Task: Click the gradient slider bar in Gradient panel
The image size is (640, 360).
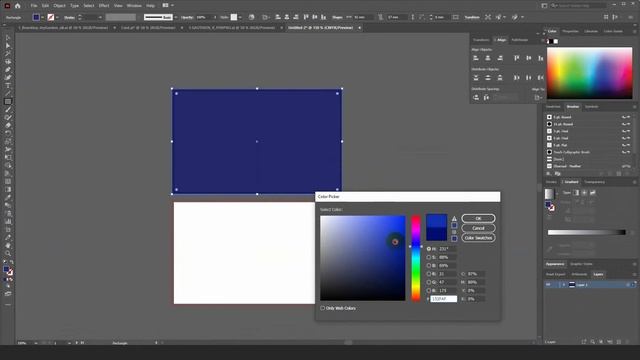Action: (x=587, y=232)
